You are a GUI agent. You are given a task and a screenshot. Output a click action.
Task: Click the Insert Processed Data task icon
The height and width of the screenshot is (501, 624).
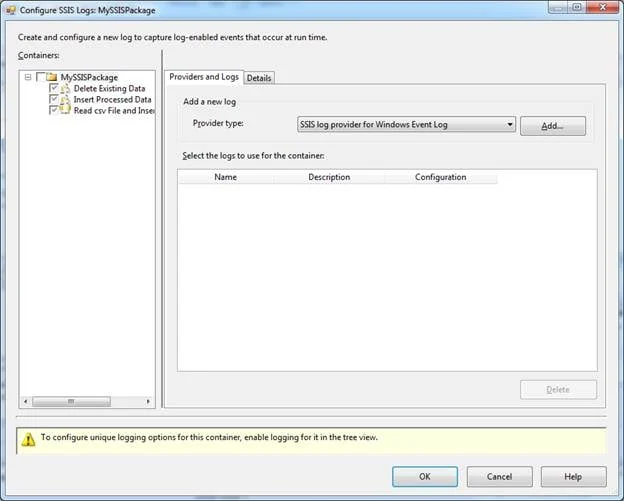tap(65, 99)
